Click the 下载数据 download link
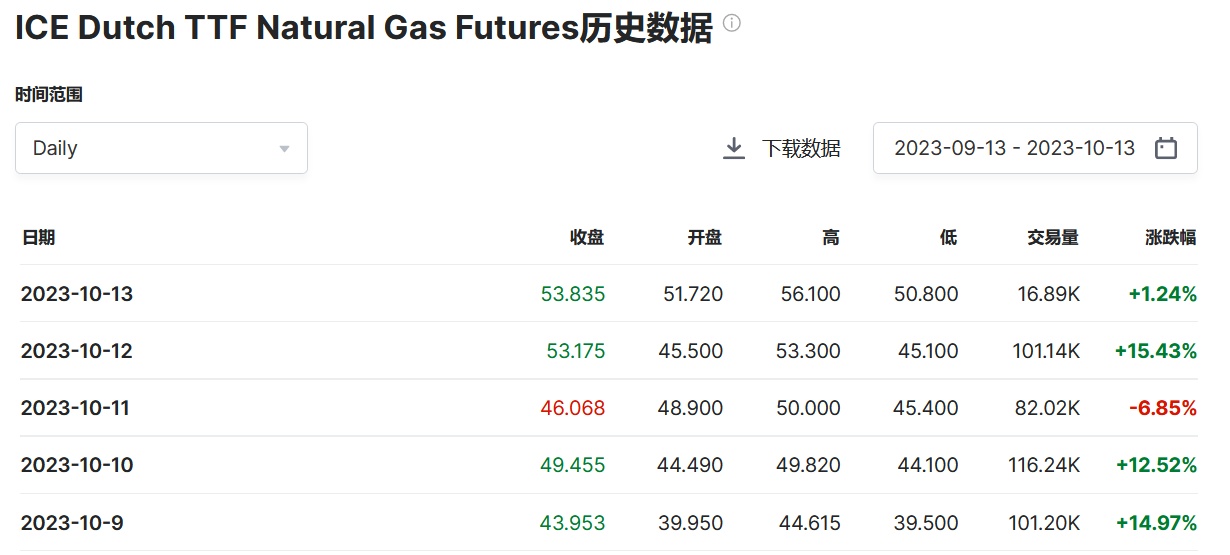This screenshot has width=1230, height=555. click(x=801, y=148)
